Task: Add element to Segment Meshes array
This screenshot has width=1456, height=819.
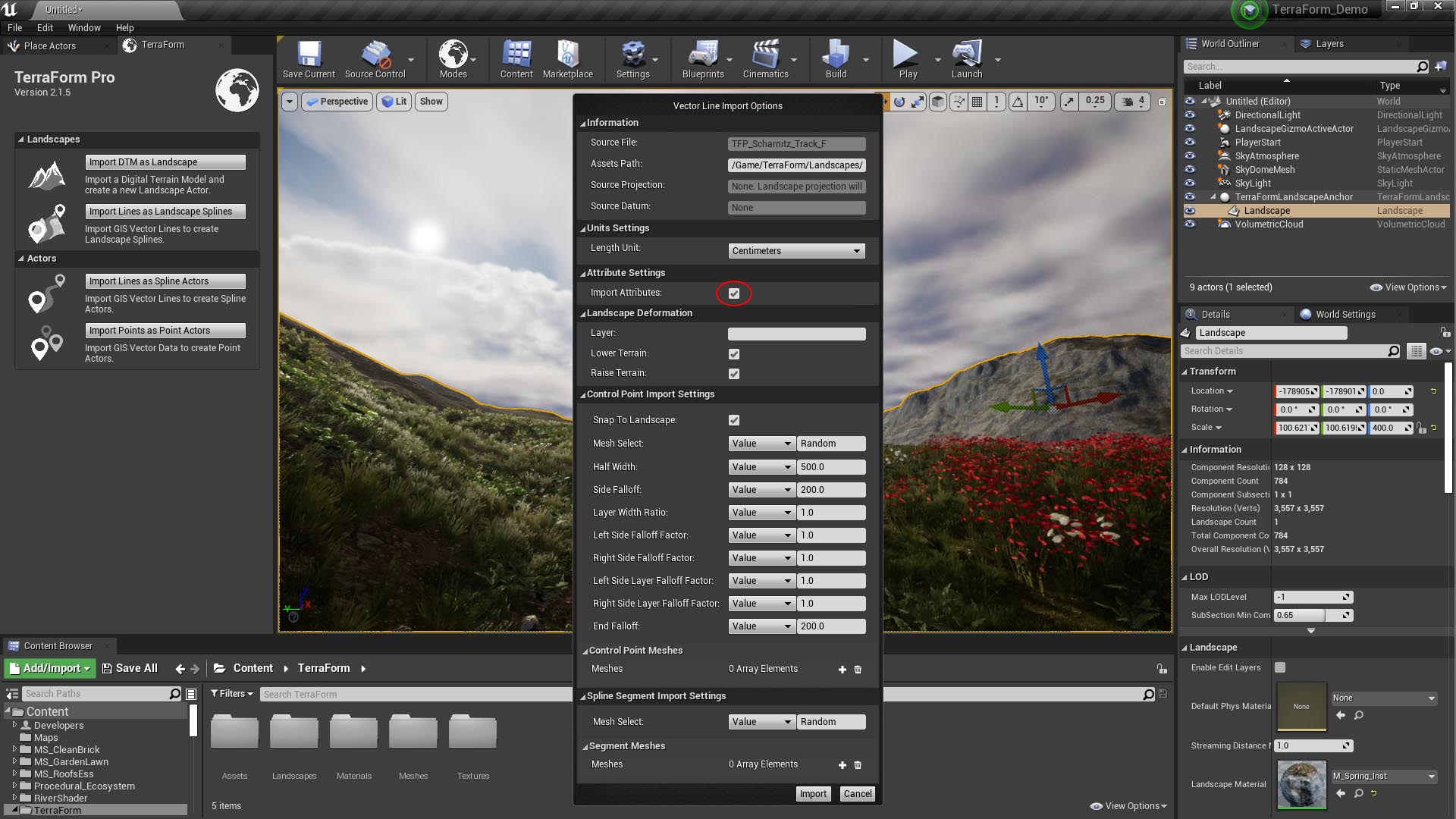Action: point(842,765)
